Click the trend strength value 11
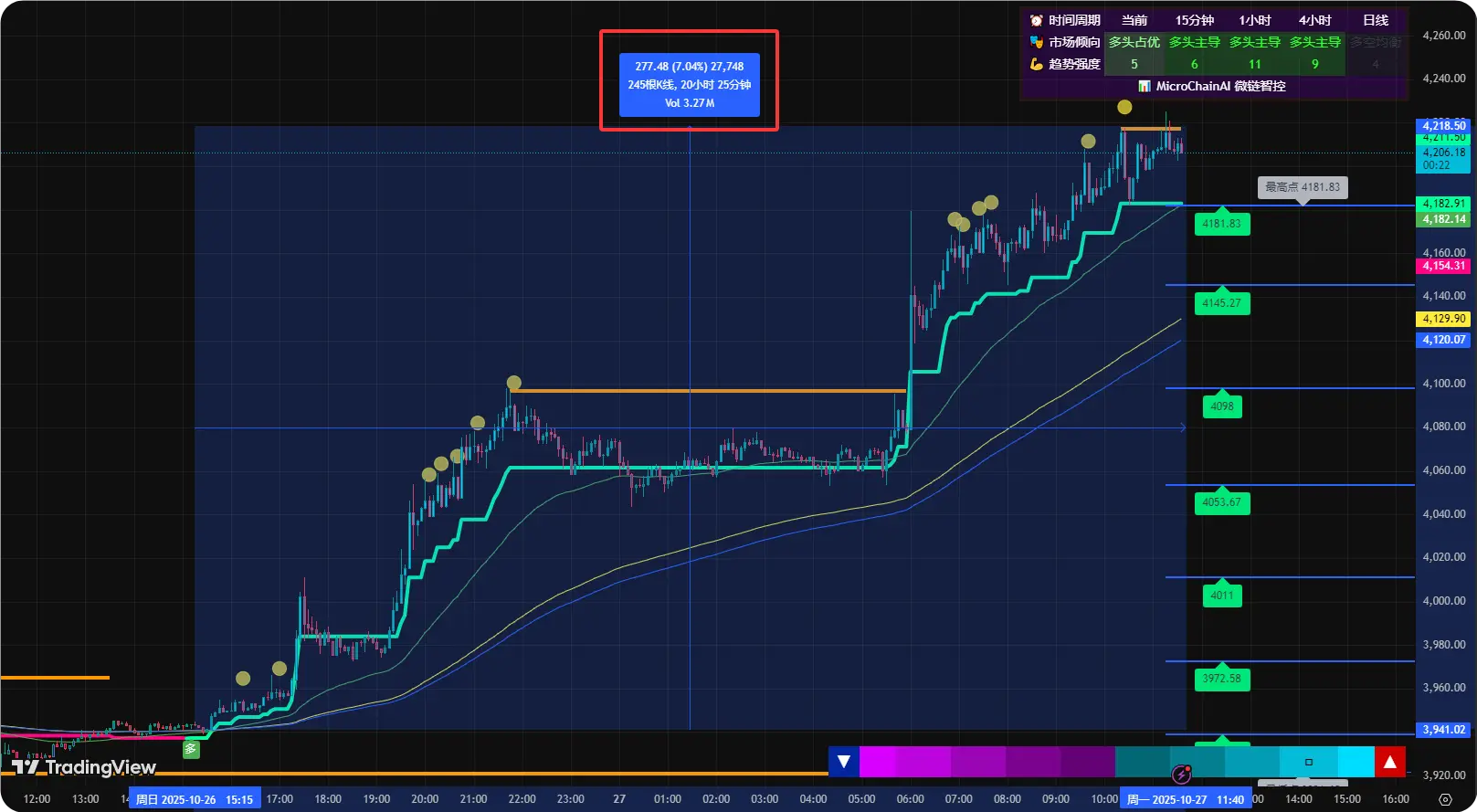The width and height of the screenshot is (1477, 812). [x=1255, y=64]
